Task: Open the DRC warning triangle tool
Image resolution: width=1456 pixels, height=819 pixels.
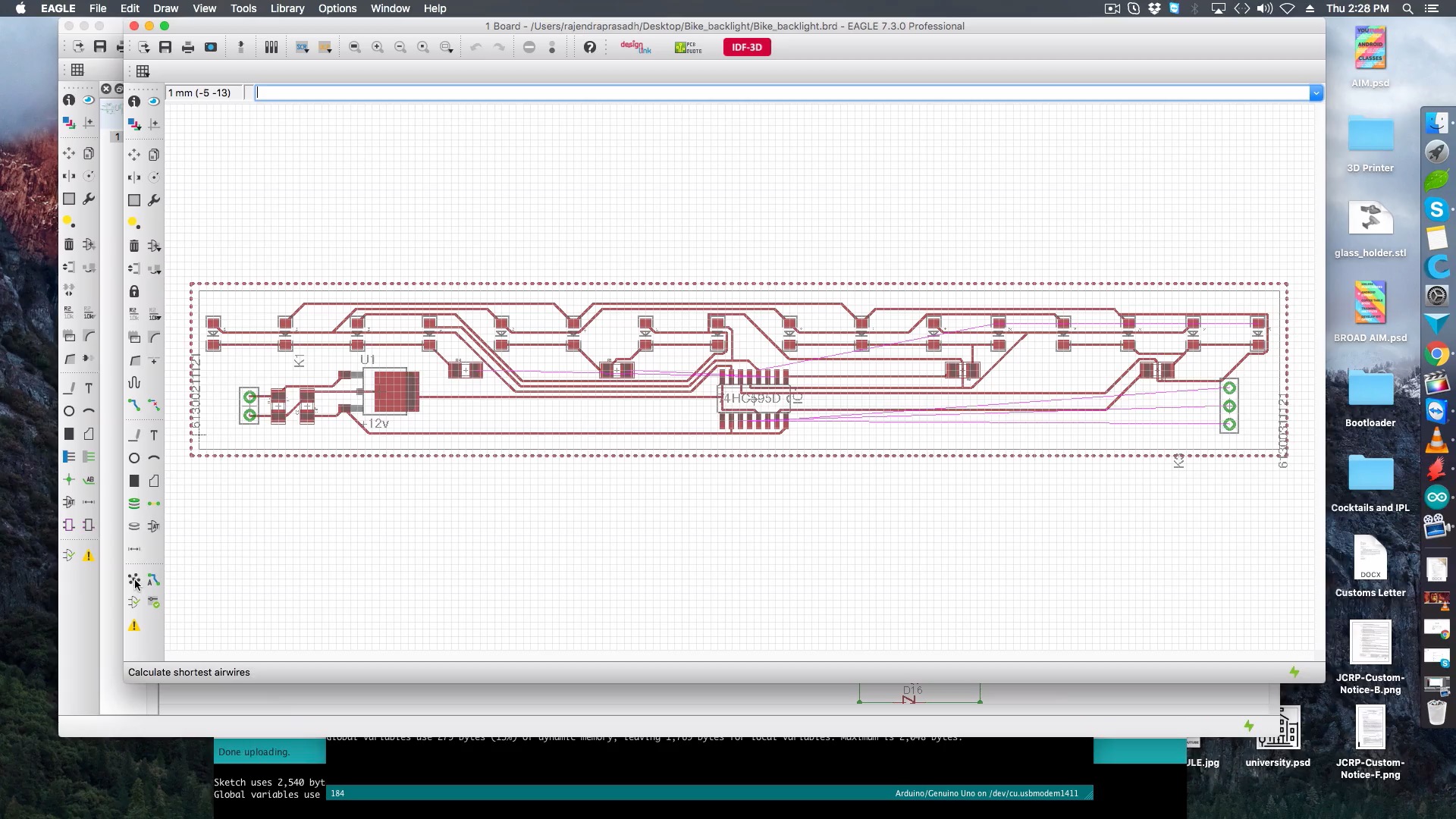Action: (x=134, y=626)
